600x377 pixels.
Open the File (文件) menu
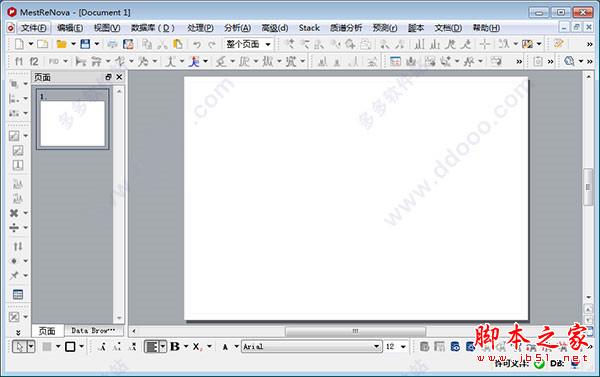(34, 28)
